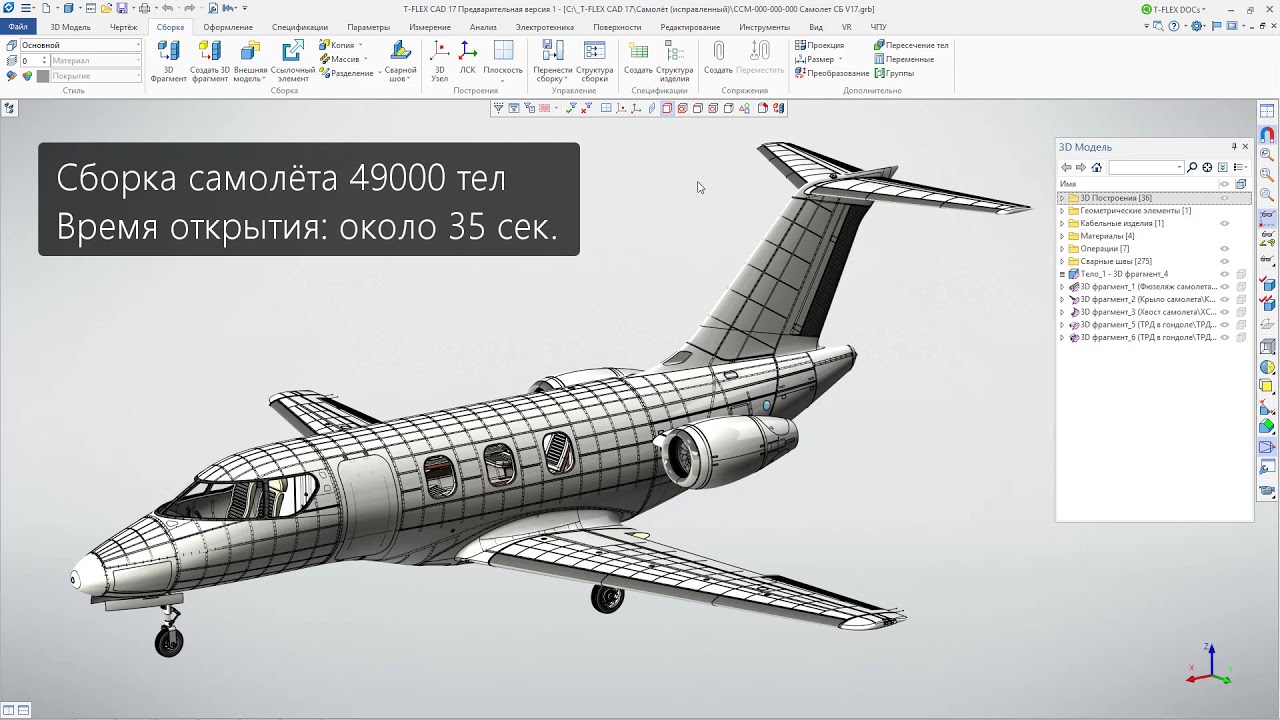Open Структура сборки
The width and height of the screenshot is (1280, 720).
click(x=595, y=60)
